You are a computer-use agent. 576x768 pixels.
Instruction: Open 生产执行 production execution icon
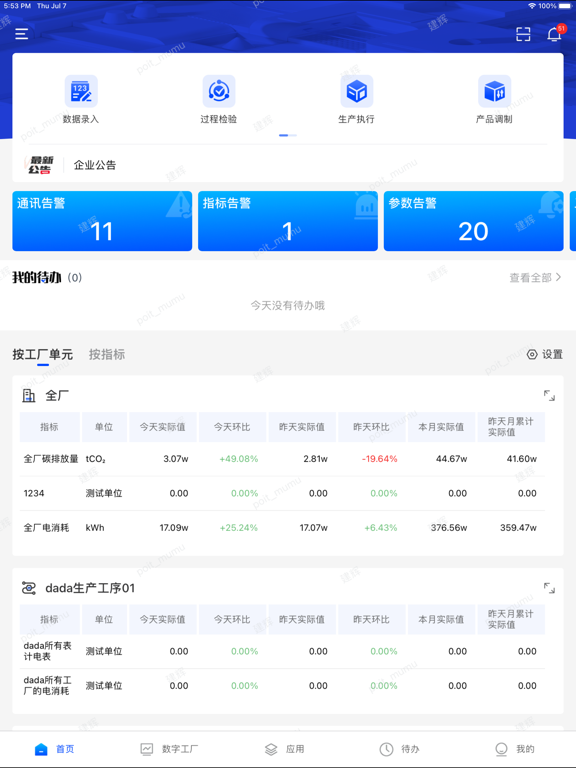point(357,91)
